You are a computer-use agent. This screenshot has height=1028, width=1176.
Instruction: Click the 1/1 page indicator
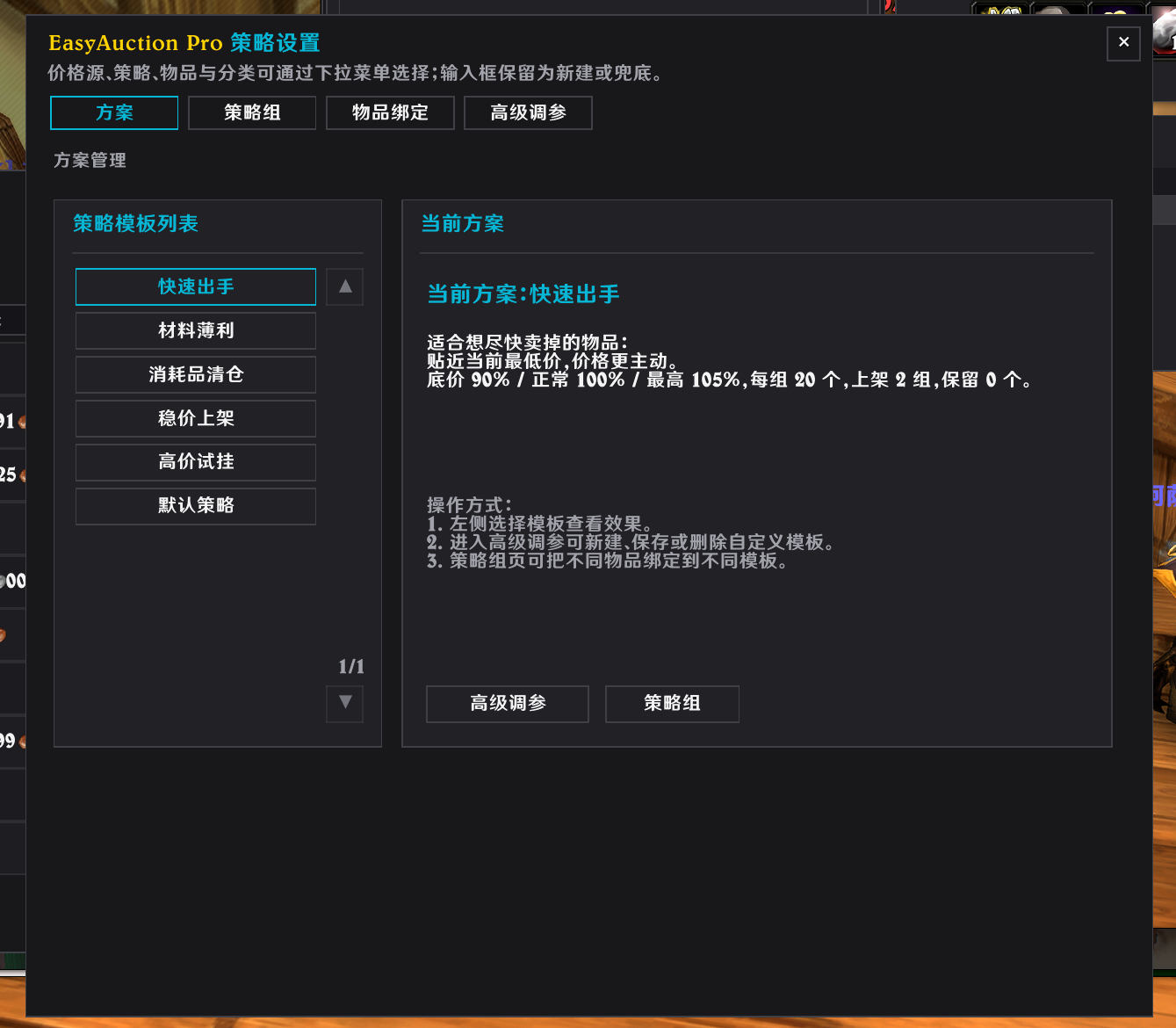[351, 666]
